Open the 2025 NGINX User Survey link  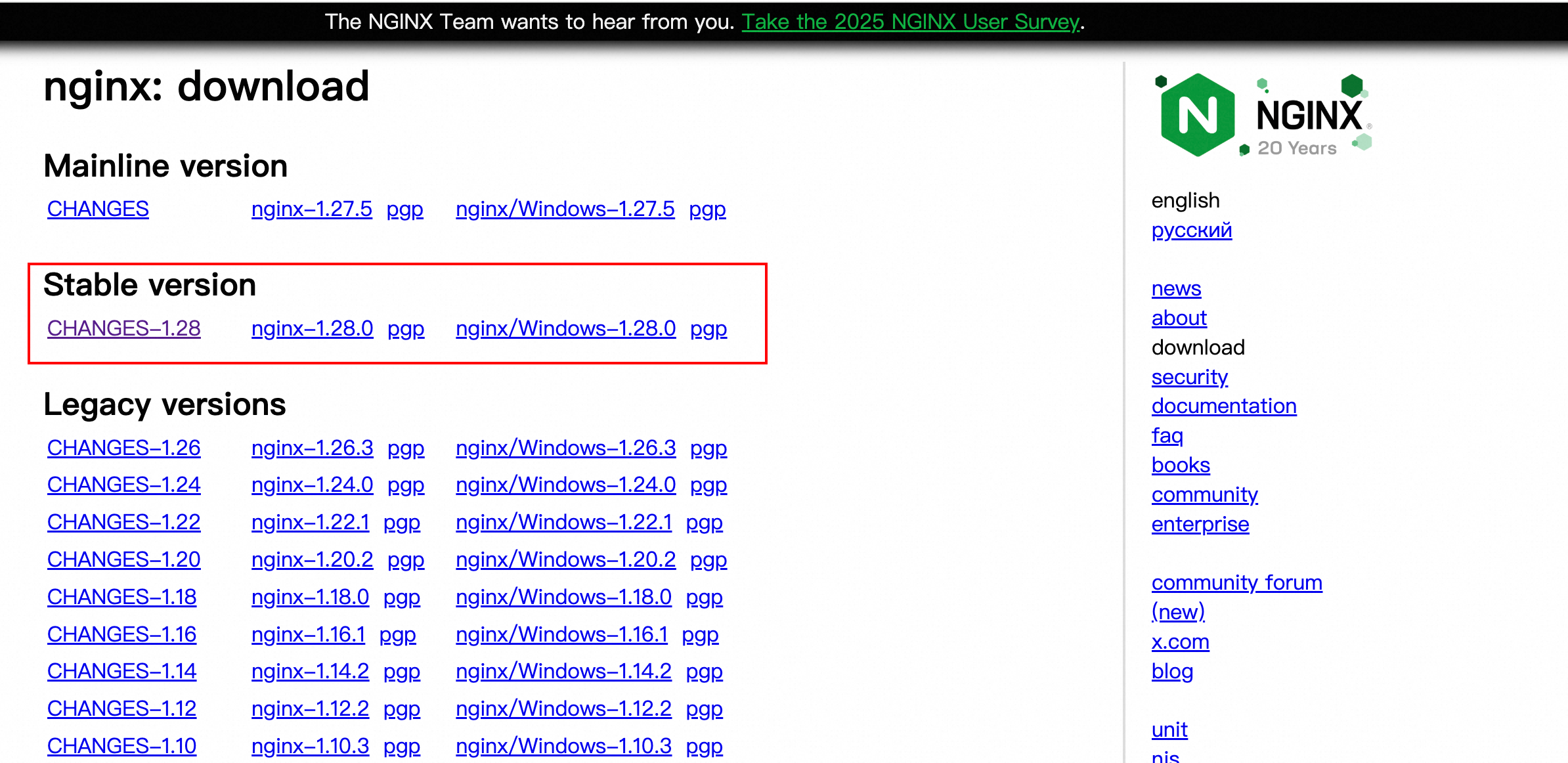coord(910,22)
